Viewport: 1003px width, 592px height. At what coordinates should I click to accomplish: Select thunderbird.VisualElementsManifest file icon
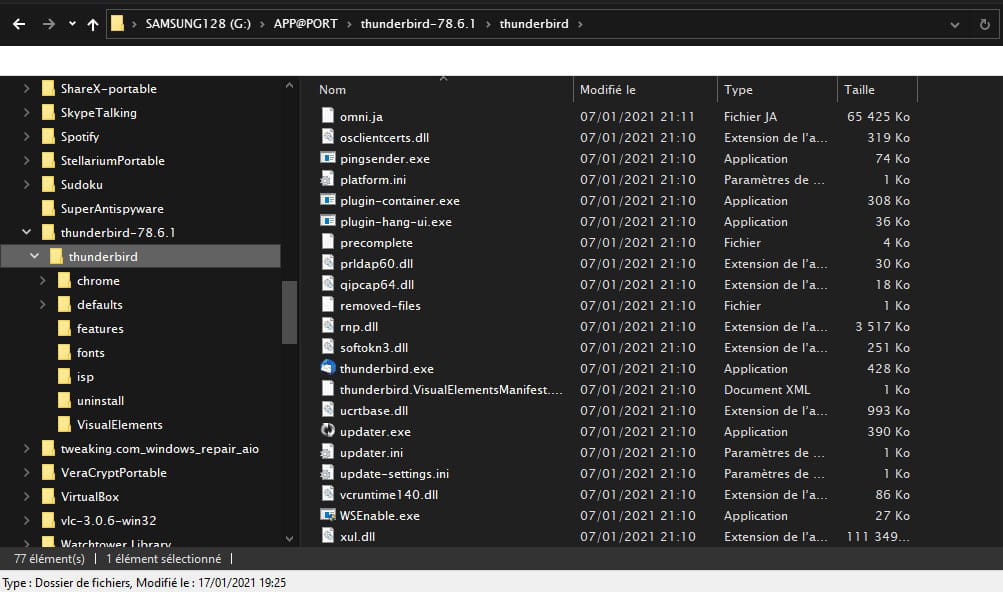328,388
